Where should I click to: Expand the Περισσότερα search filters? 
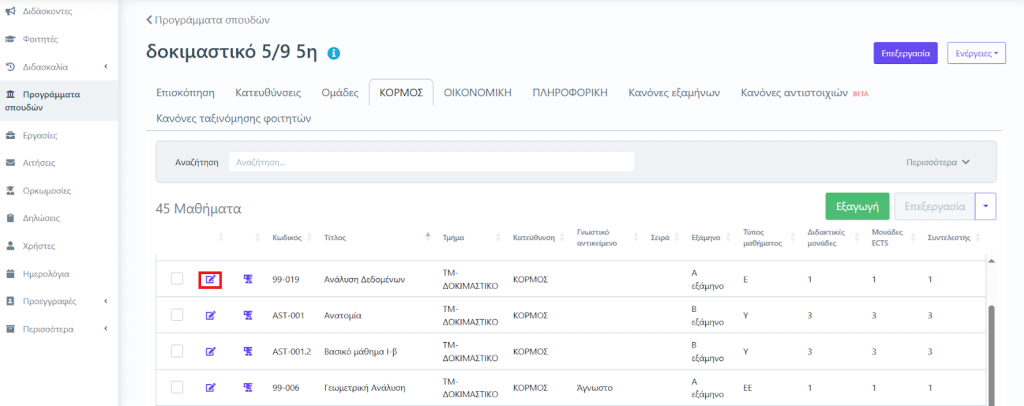937,161
